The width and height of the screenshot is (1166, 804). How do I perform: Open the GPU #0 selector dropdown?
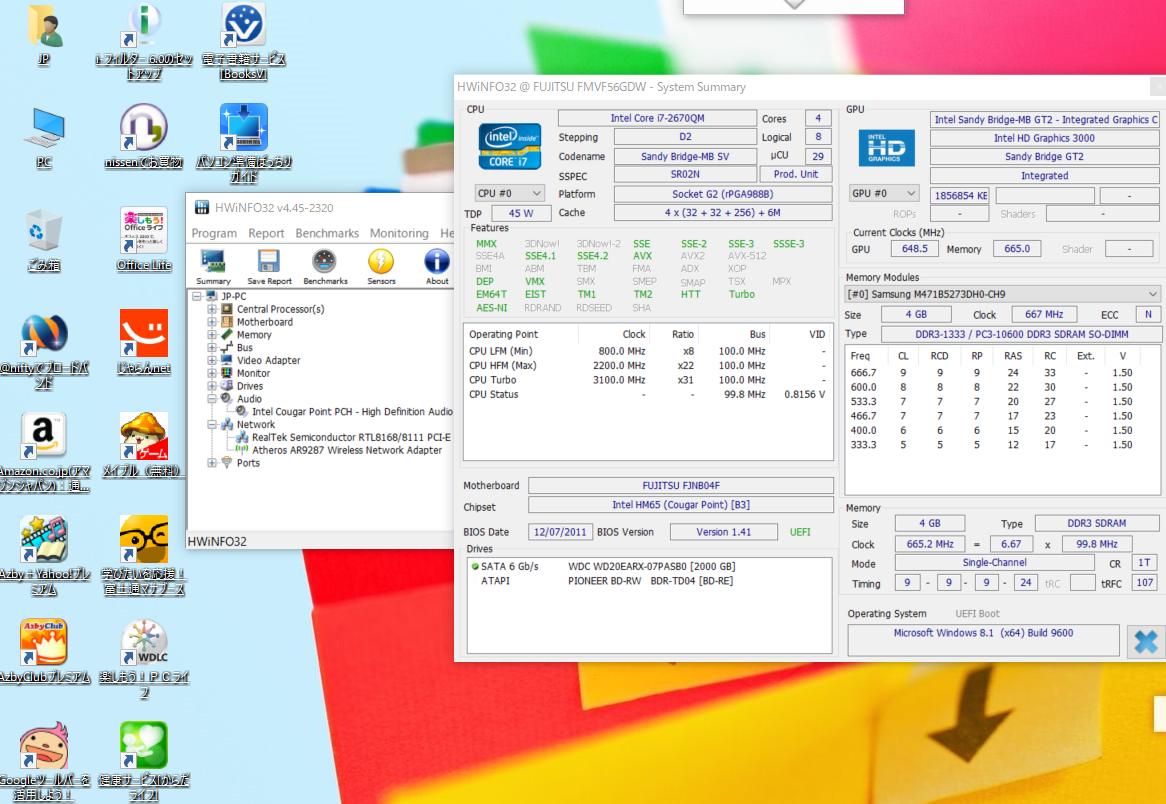point(884,193)
